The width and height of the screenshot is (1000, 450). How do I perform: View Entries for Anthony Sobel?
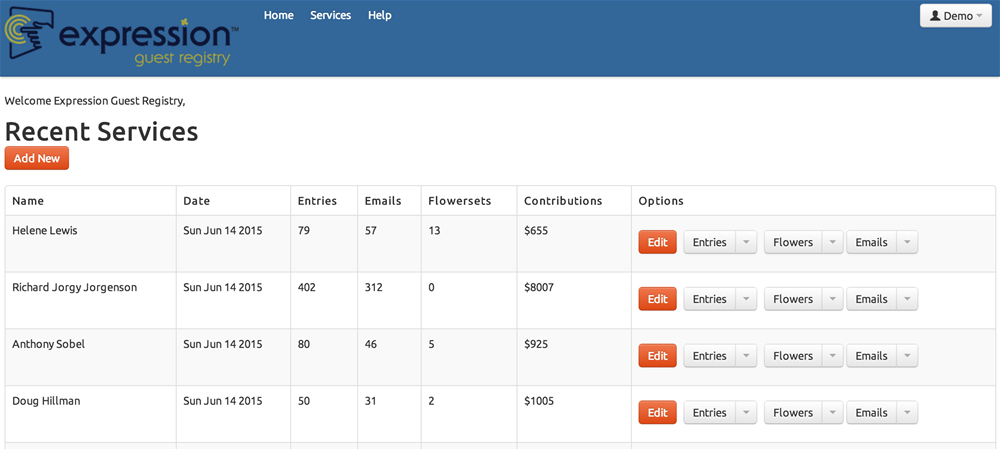point(710,356)
